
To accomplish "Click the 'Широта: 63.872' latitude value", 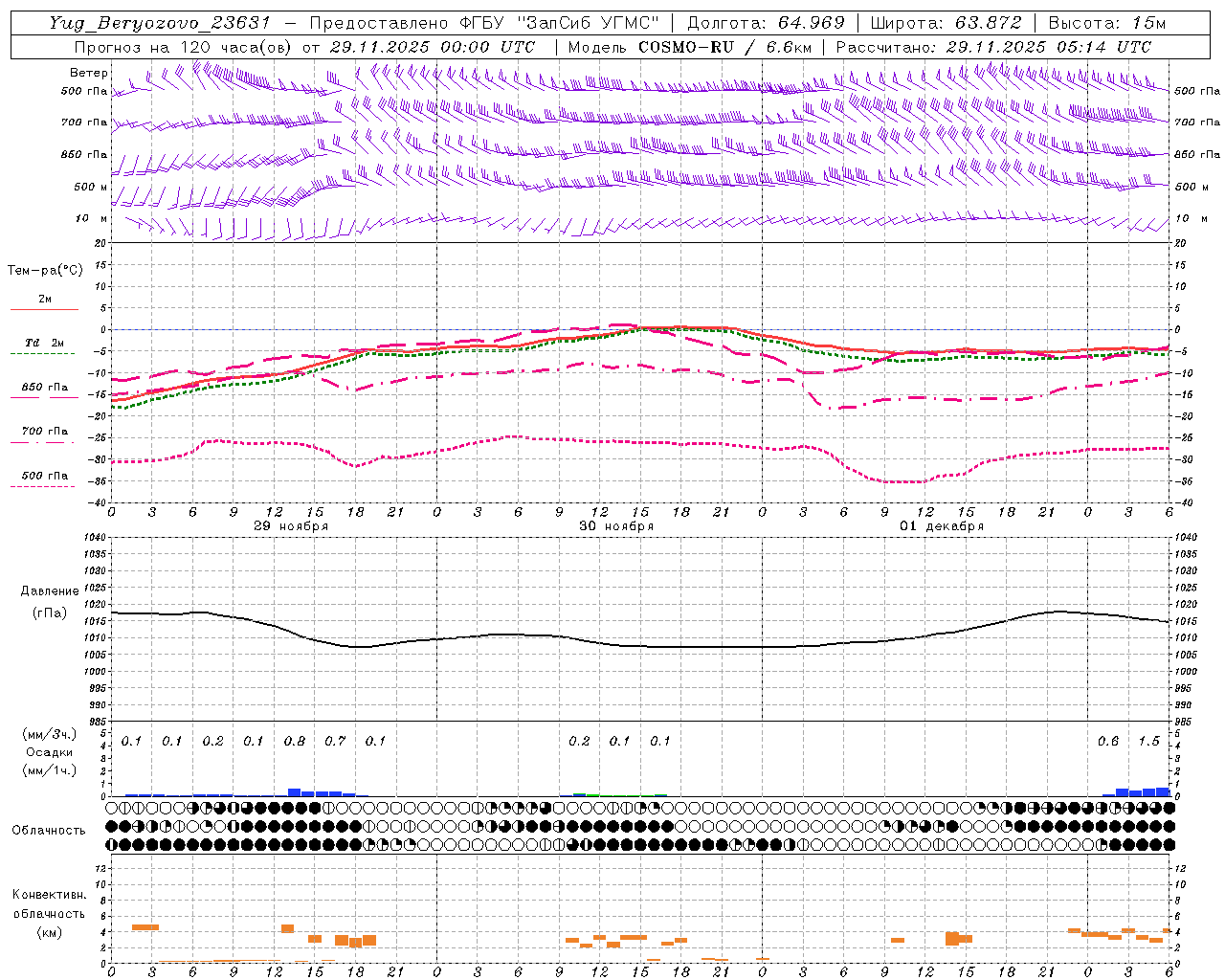I will 947,23.
